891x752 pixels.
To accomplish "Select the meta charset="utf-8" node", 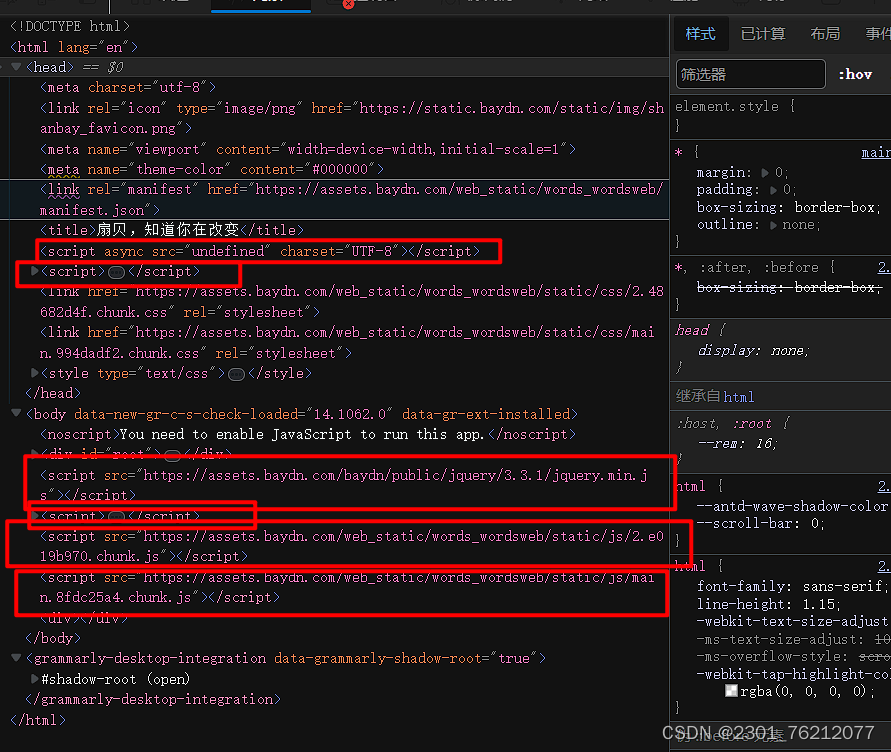I will point(128,87).
